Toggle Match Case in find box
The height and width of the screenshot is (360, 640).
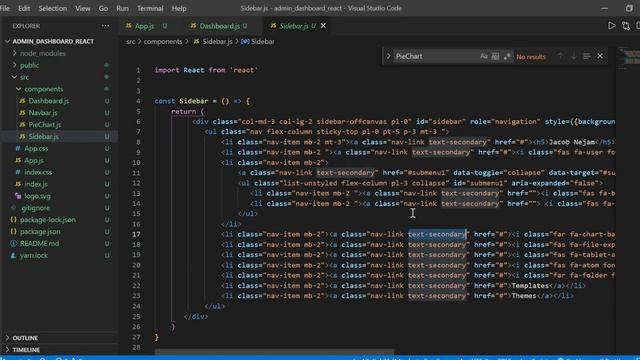coord(484,56)
